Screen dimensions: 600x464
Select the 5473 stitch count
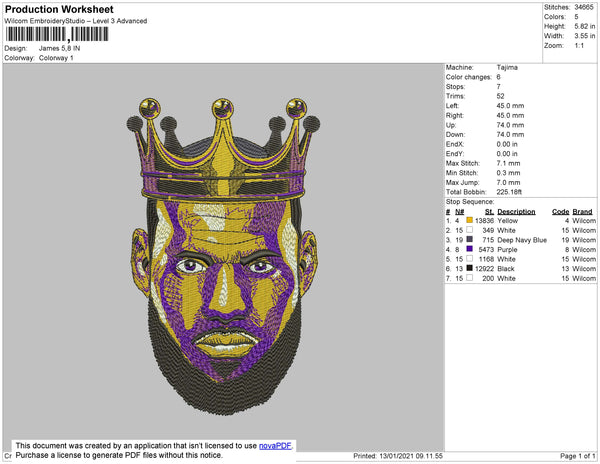coord(486,249)
